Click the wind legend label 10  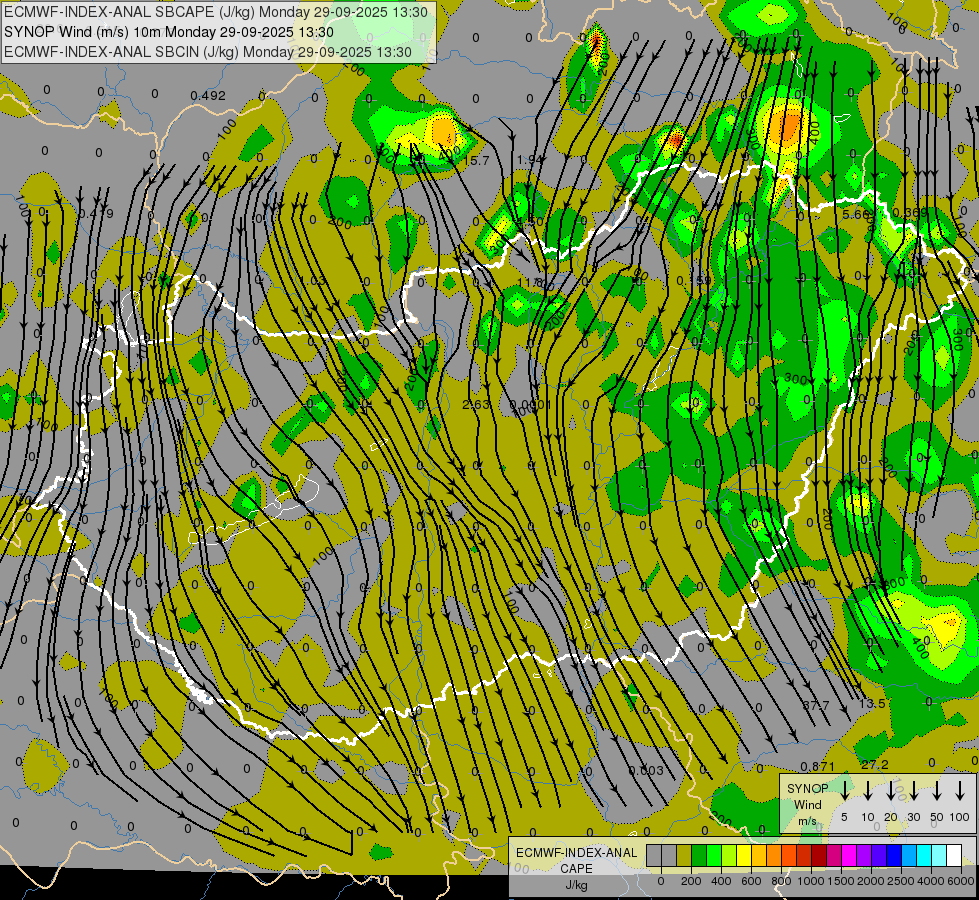coord(868,818)
